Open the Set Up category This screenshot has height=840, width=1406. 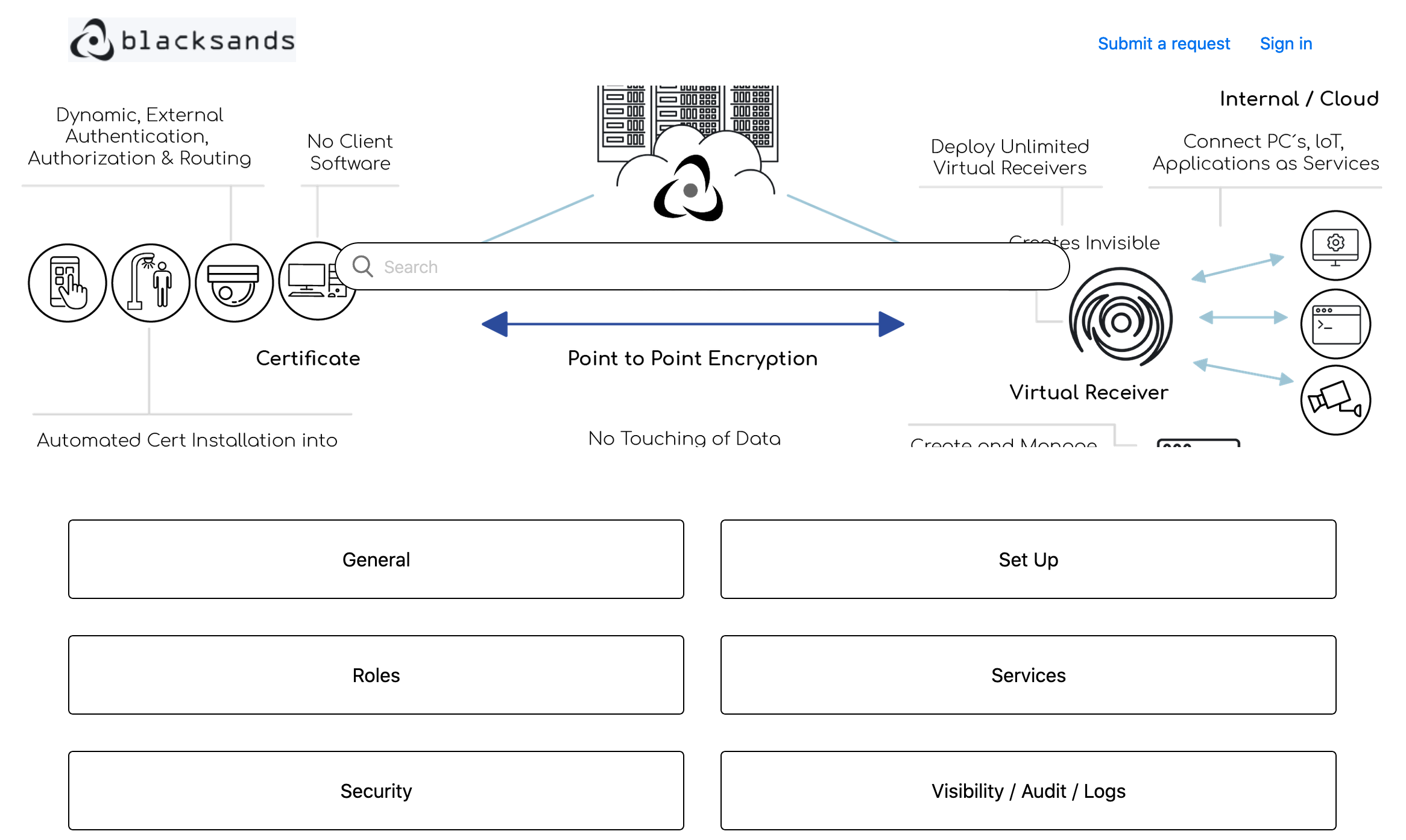pyautogui.click(x=1028, y=559)
